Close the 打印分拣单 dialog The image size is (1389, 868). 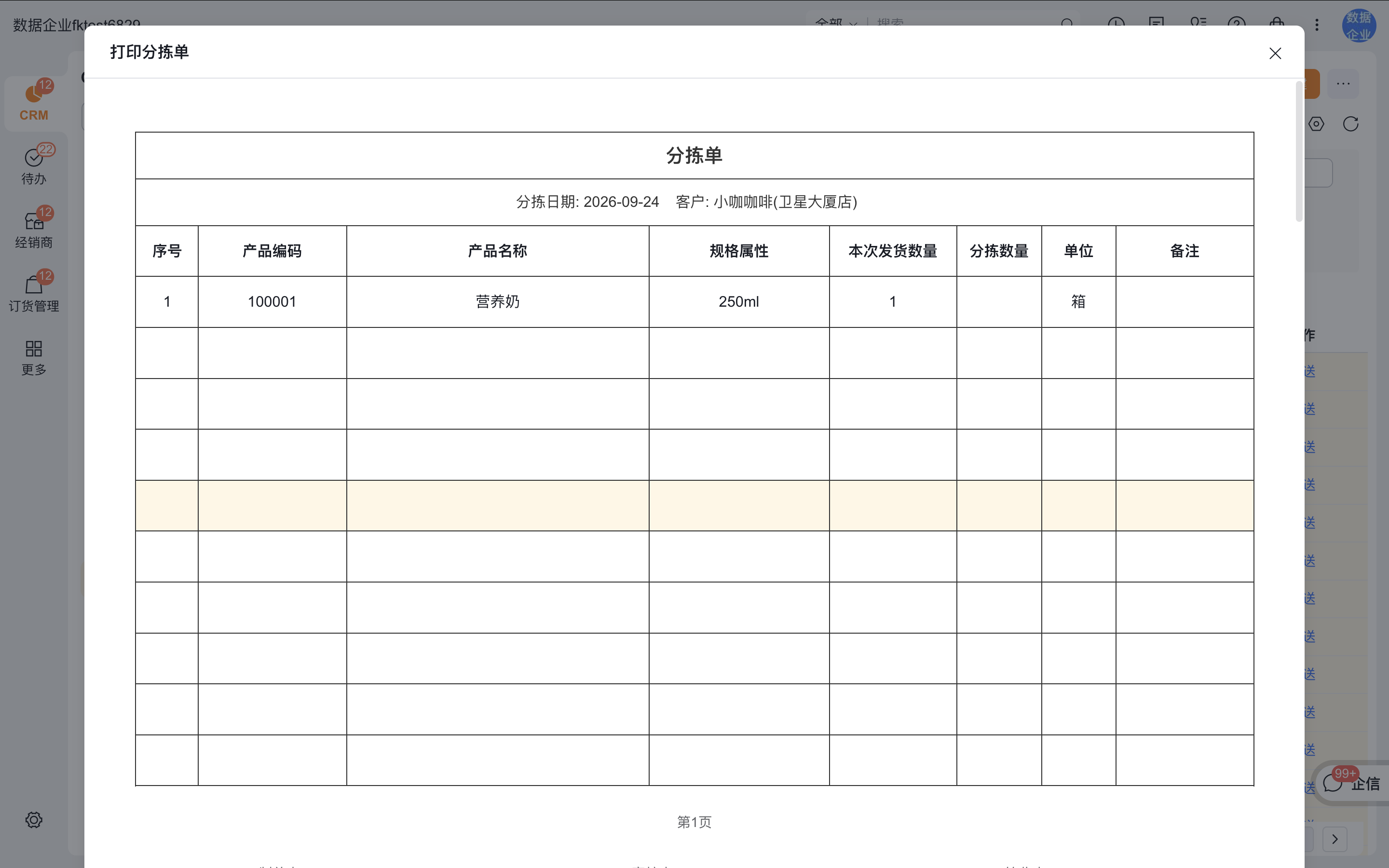[x=1275, y=54]
